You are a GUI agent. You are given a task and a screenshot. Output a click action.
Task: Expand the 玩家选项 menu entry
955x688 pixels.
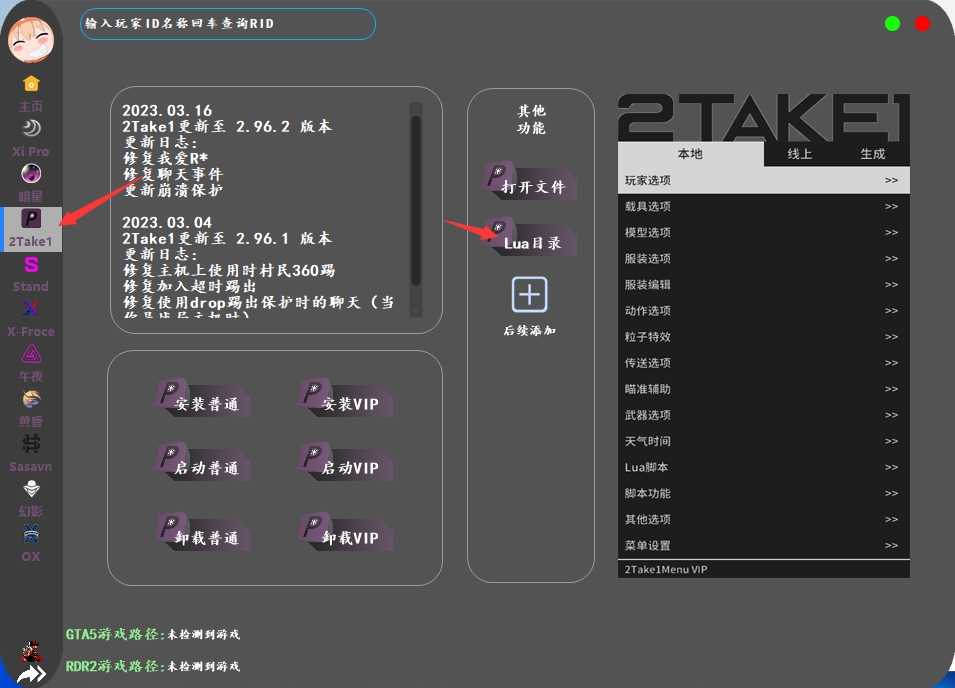point(763,181)
